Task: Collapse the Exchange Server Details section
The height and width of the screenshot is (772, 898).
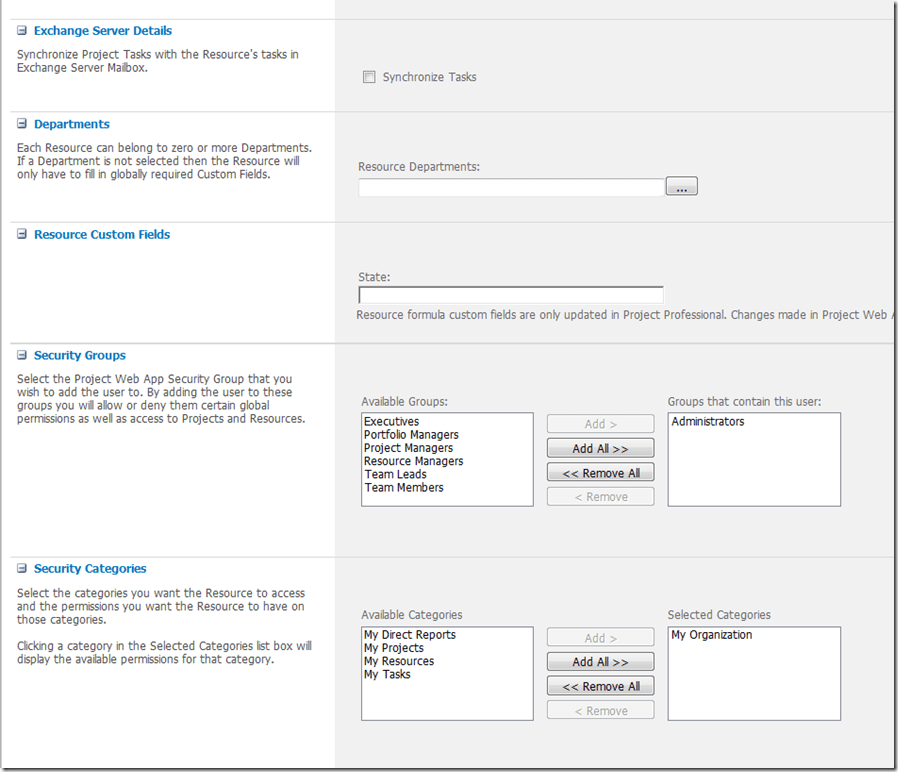Action: click(22, 31)
